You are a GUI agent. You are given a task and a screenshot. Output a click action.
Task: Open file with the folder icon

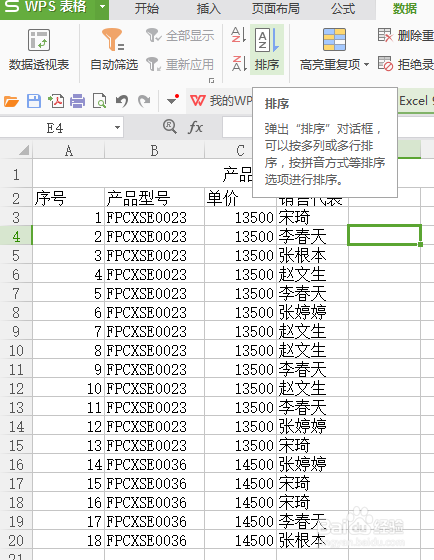[x=11, y=101]
